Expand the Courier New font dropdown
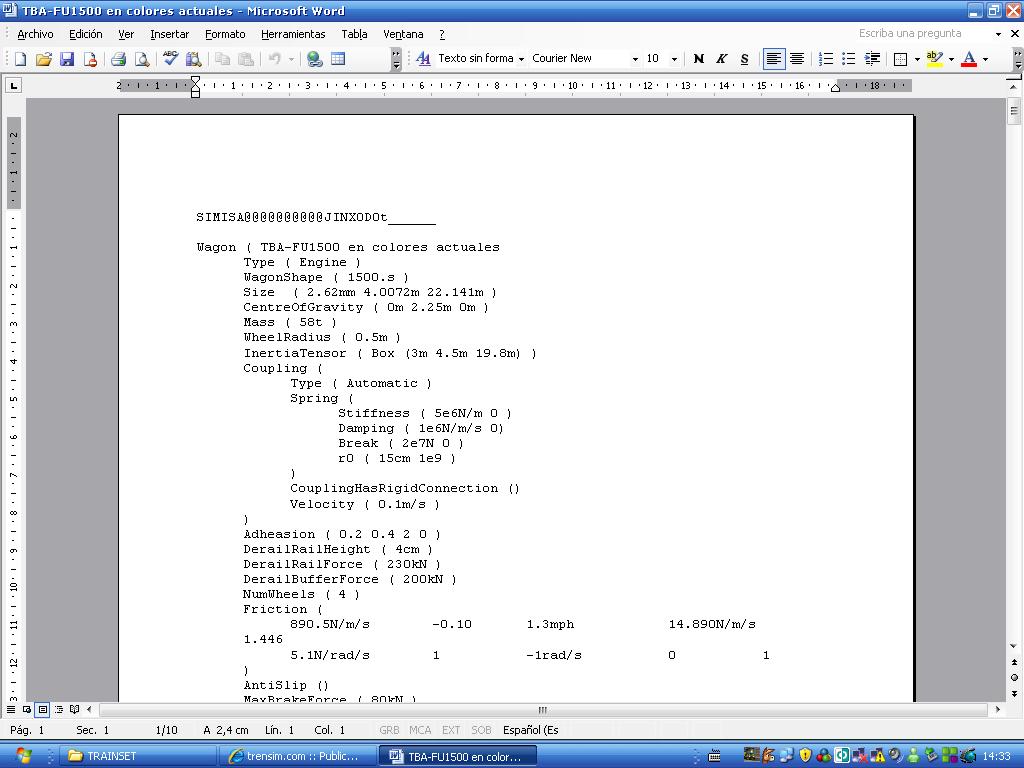Image resolution: width=1024 pixels, height=768 pixels. 634,59
